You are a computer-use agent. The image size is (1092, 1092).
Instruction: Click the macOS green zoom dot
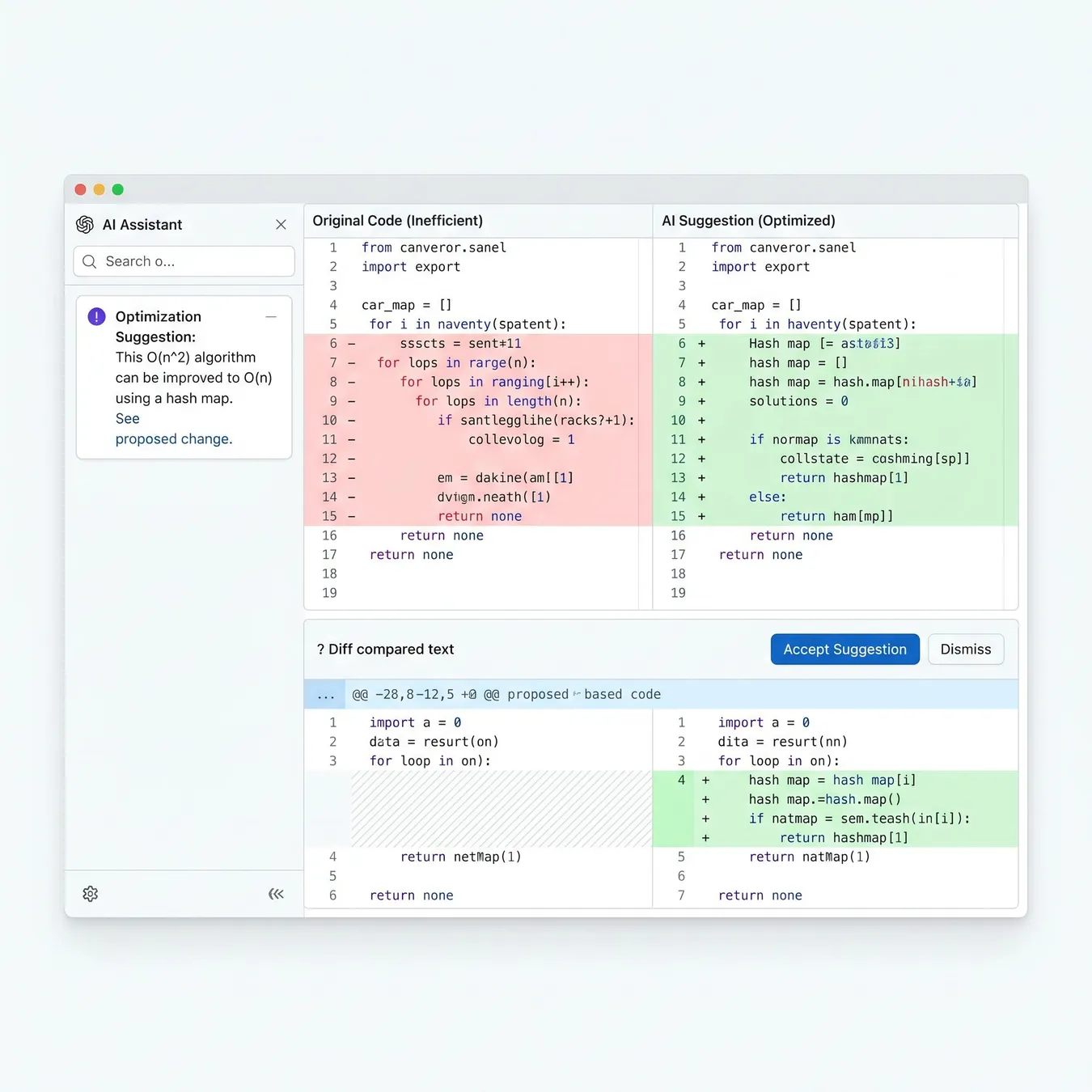coord(117,189)
